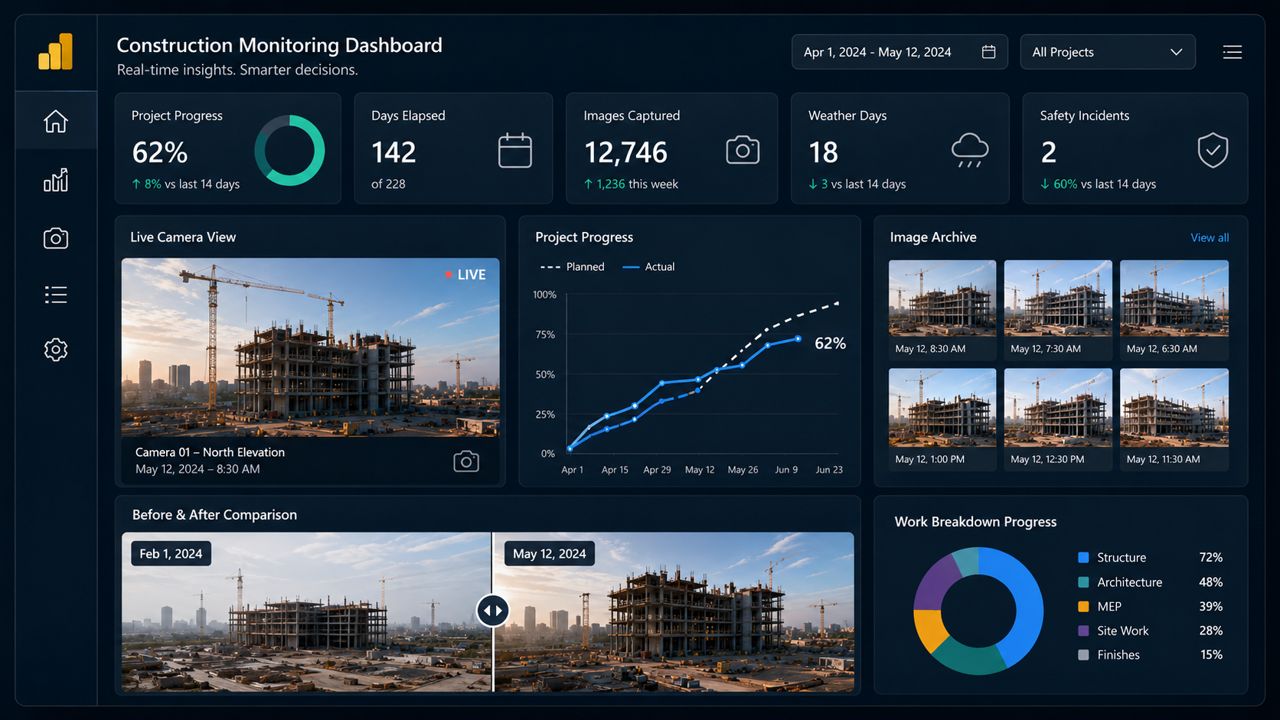Screen dimensions: 1280x720
Task: Click the Architecture 48% value
Action: tap(1210, 582)
